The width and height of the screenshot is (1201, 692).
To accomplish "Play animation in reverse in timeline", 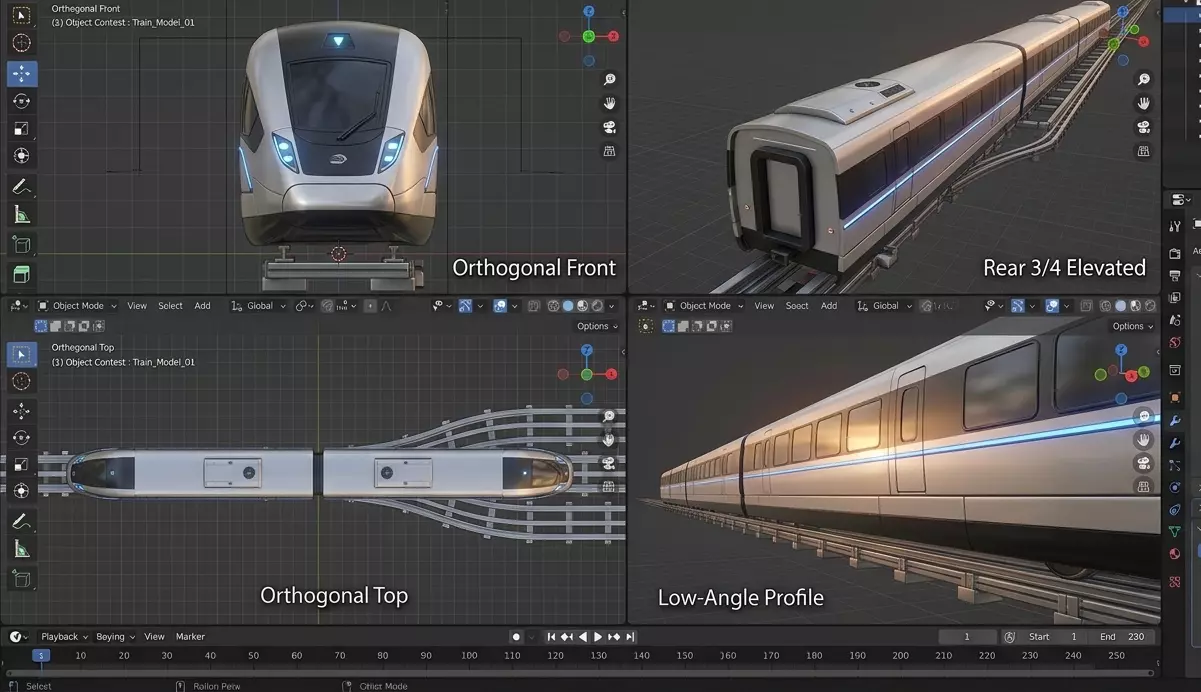I will 583,637.
